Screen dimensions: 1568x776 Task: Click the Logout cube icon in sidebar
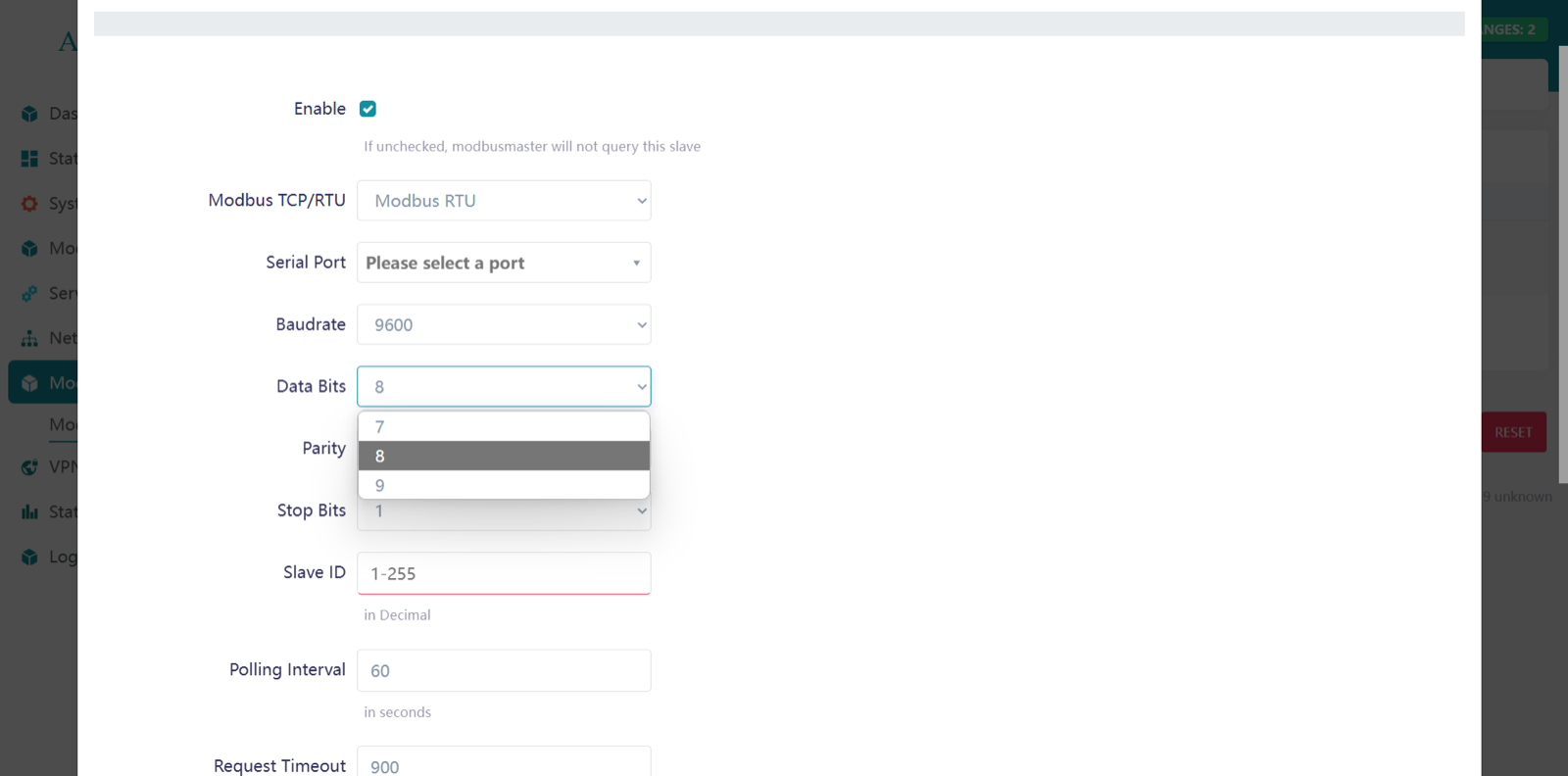pyautogui.click(x=29, y=557)
